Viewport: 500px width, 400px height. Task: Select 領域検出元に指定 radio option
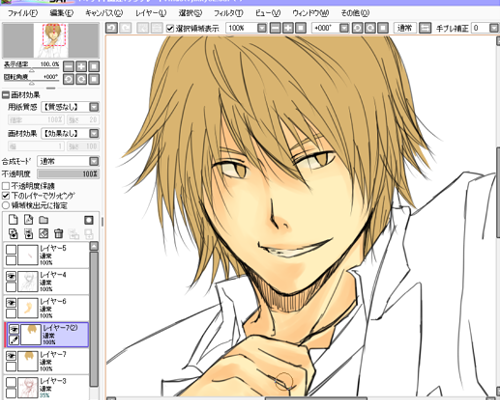[x=6, y=205]
